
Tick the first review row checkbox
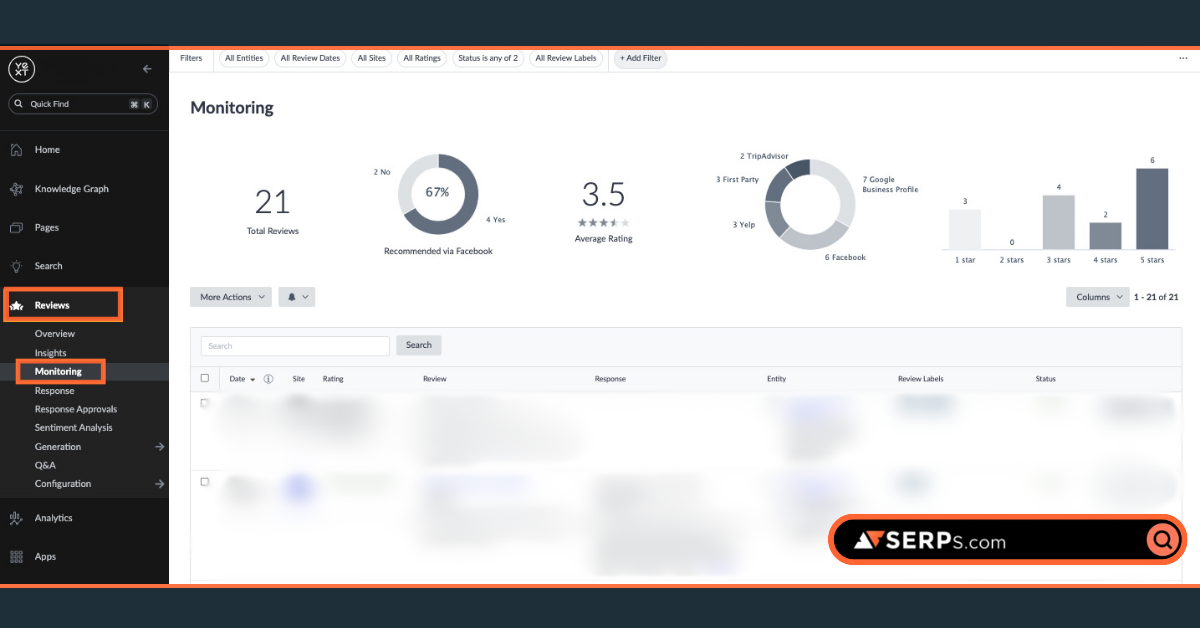(205, 403)
